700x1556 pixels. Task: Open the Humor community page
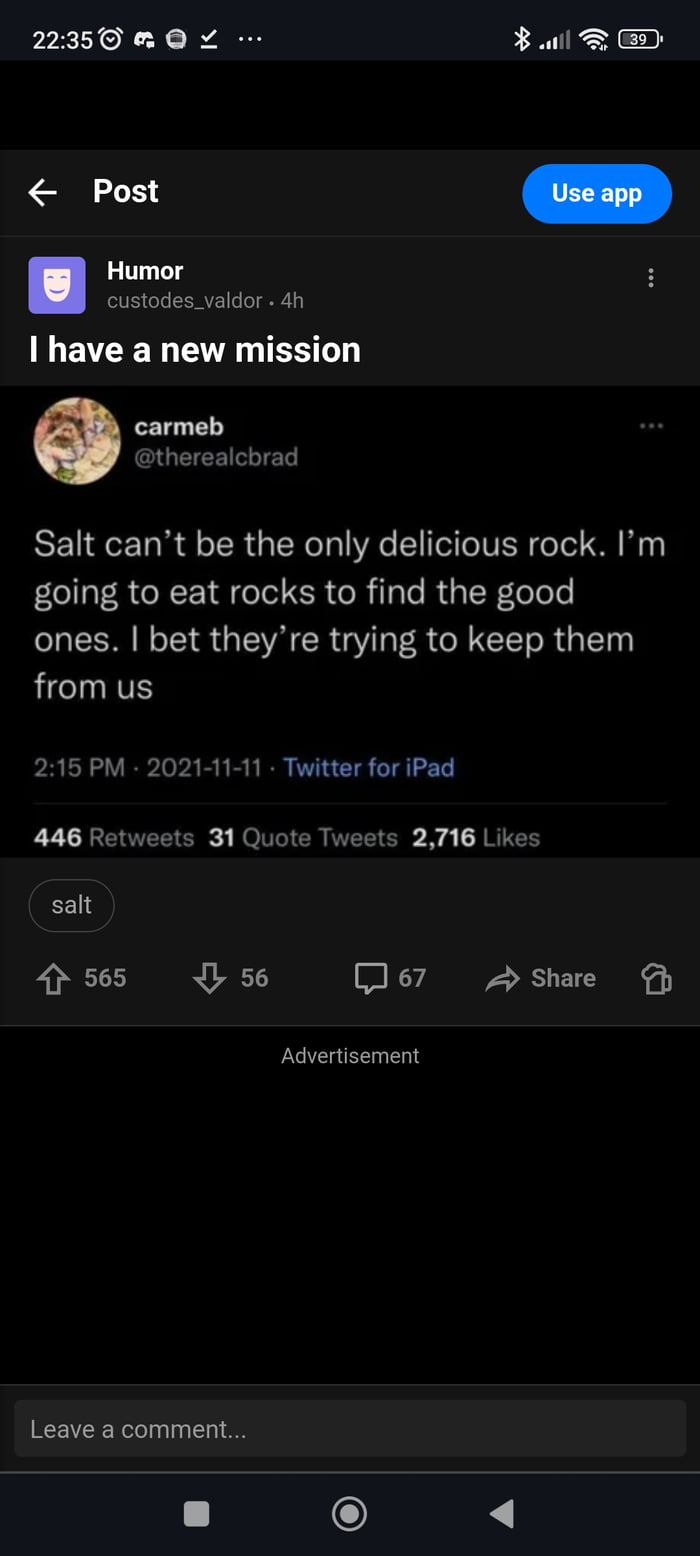pos(145,270)
